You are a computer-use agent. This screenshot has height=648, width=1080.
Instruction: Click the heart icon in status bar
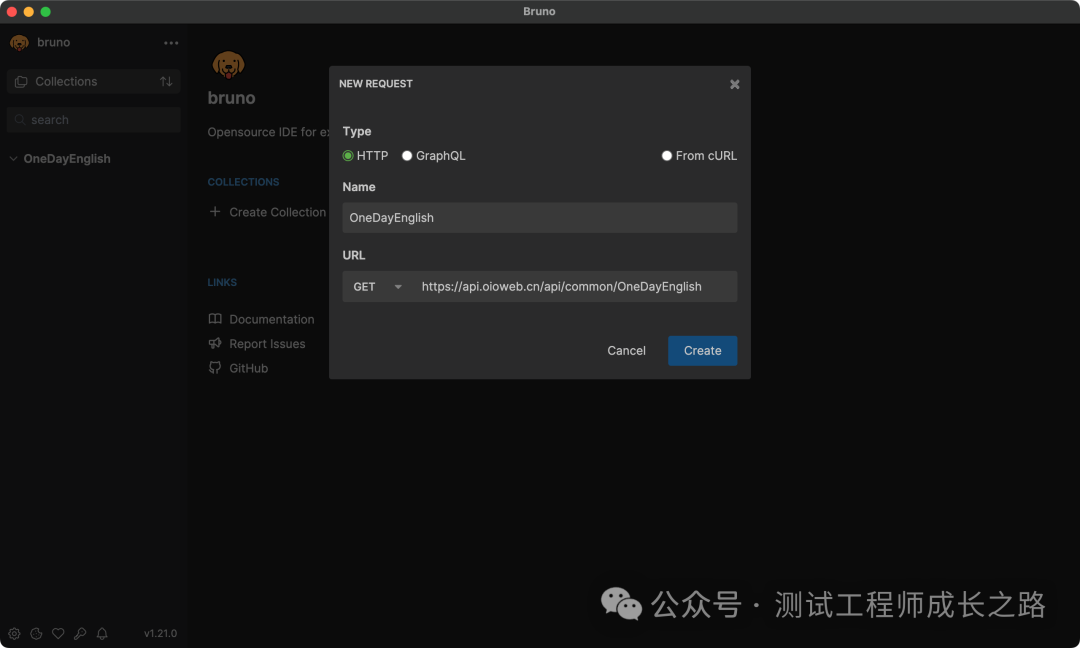[59, 634]
